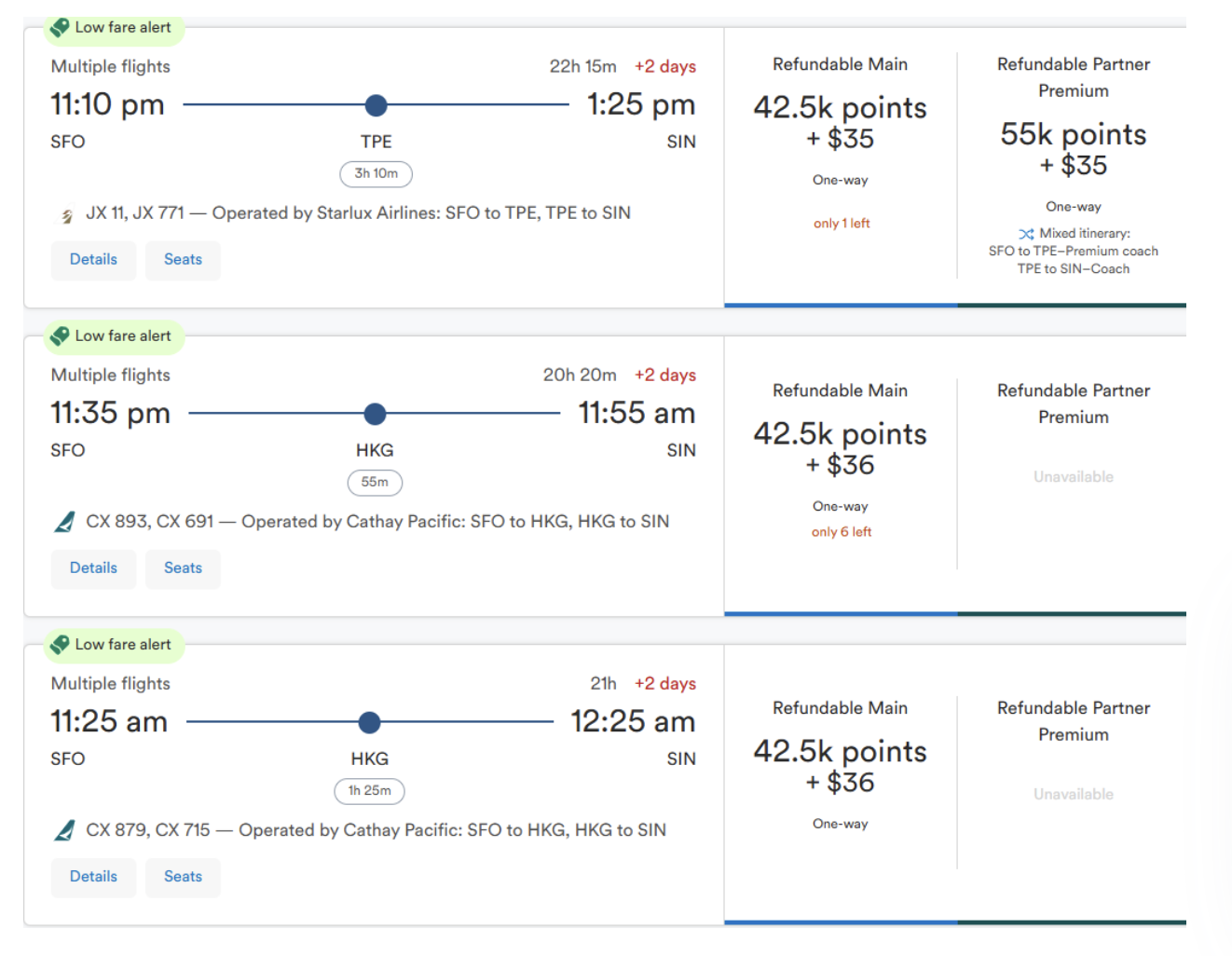Choose the 55k points Refundable Partner Premium fare
This screenshot has height=956, width=1232.
(x=1073, y=149)
